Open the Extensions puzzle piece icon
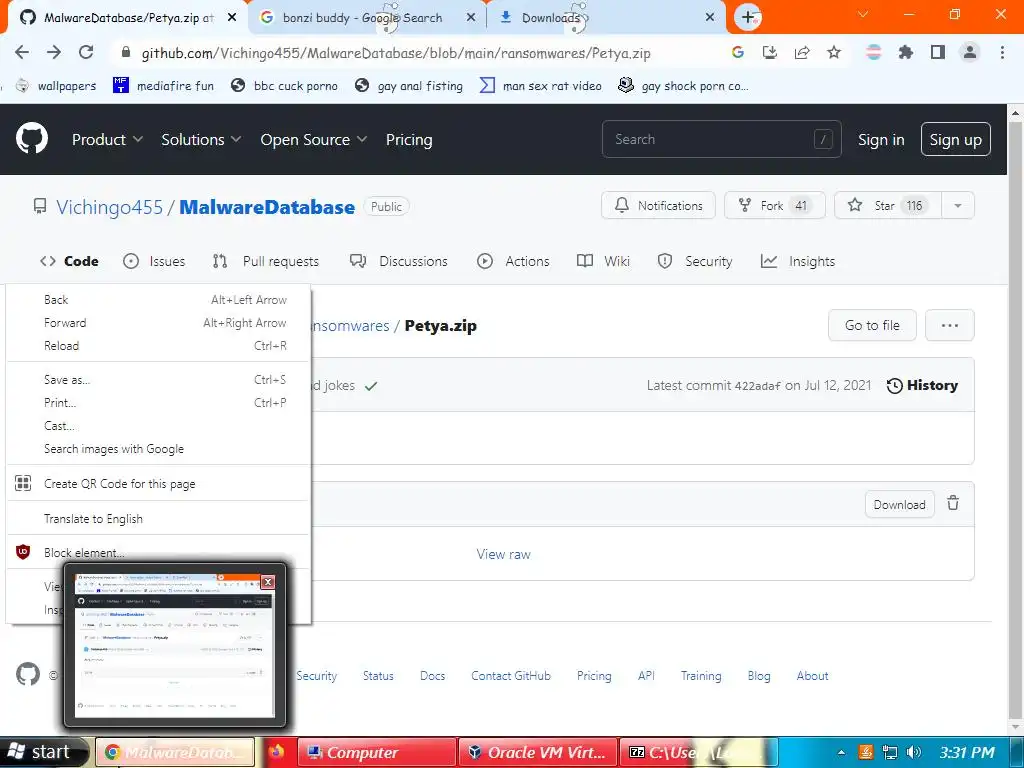The height and width of the screenshot is (768, 1024). (906, 52)
